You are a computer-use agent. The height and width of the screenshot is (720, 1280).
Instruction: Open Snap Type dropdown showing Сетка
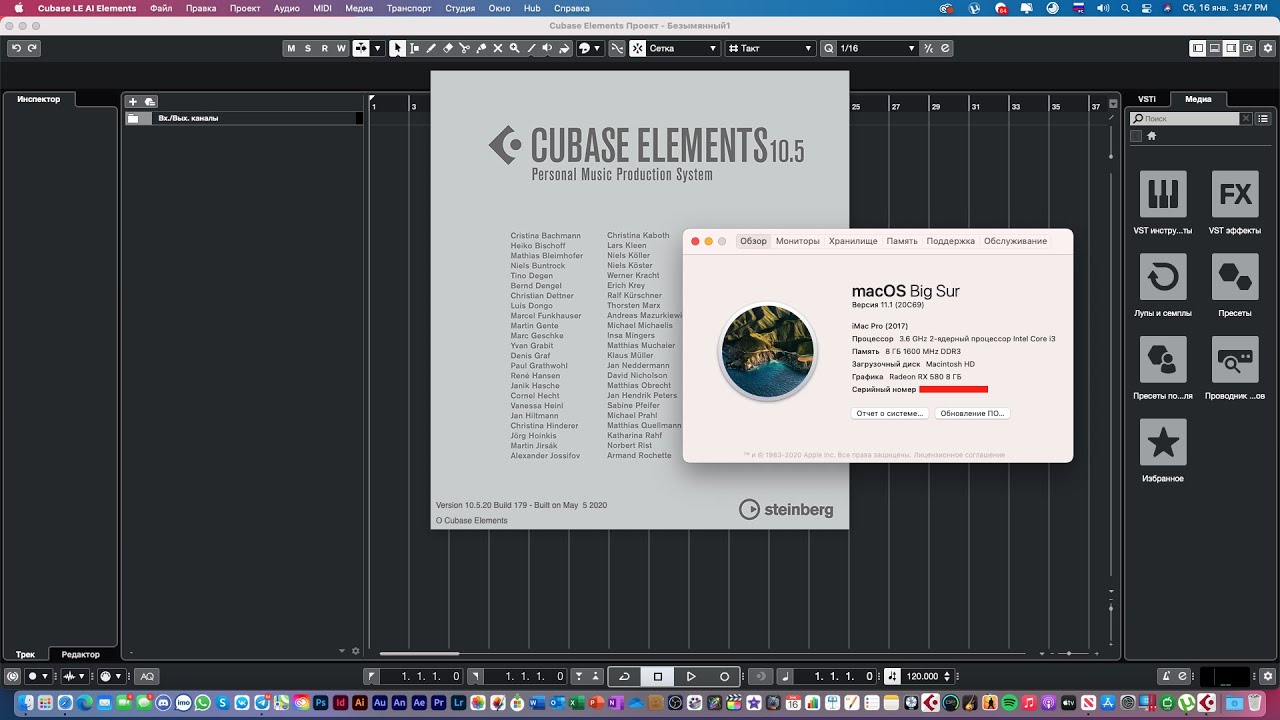(x=683, y=48)
